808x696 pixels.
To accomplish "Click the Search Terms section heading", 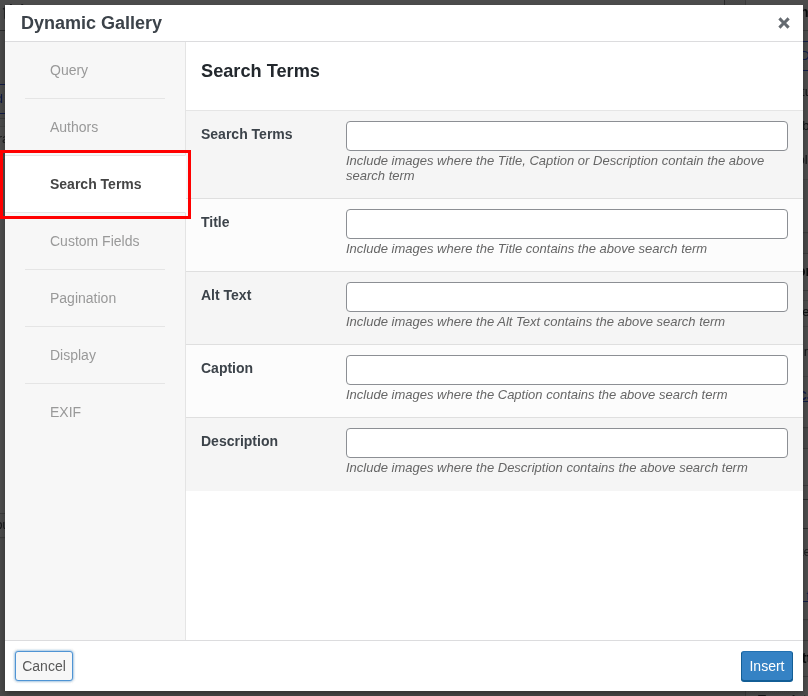I will [260, 71].
